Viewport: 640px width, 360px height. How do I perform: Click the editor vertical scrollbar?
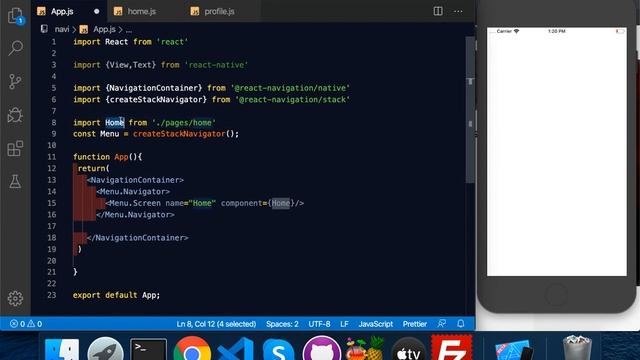[470, 110]
